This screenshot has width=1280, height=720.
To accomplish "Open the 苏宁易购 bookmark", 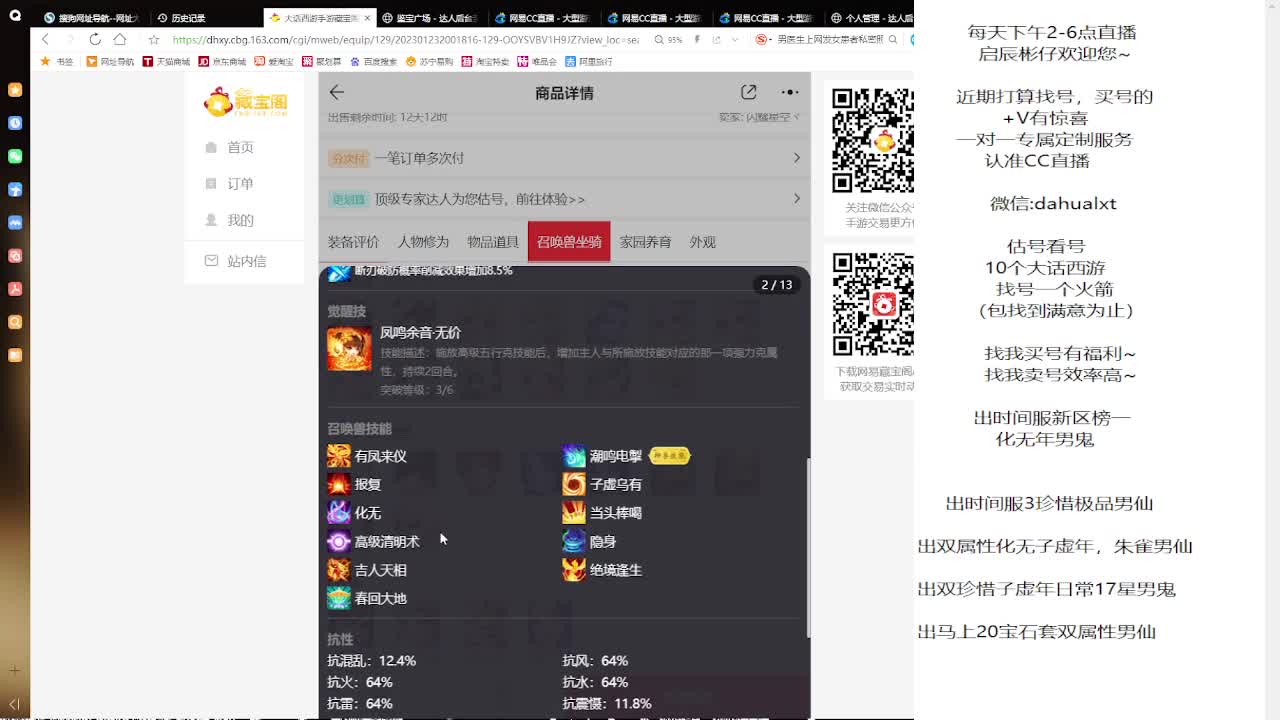I will tap(429, 61).
